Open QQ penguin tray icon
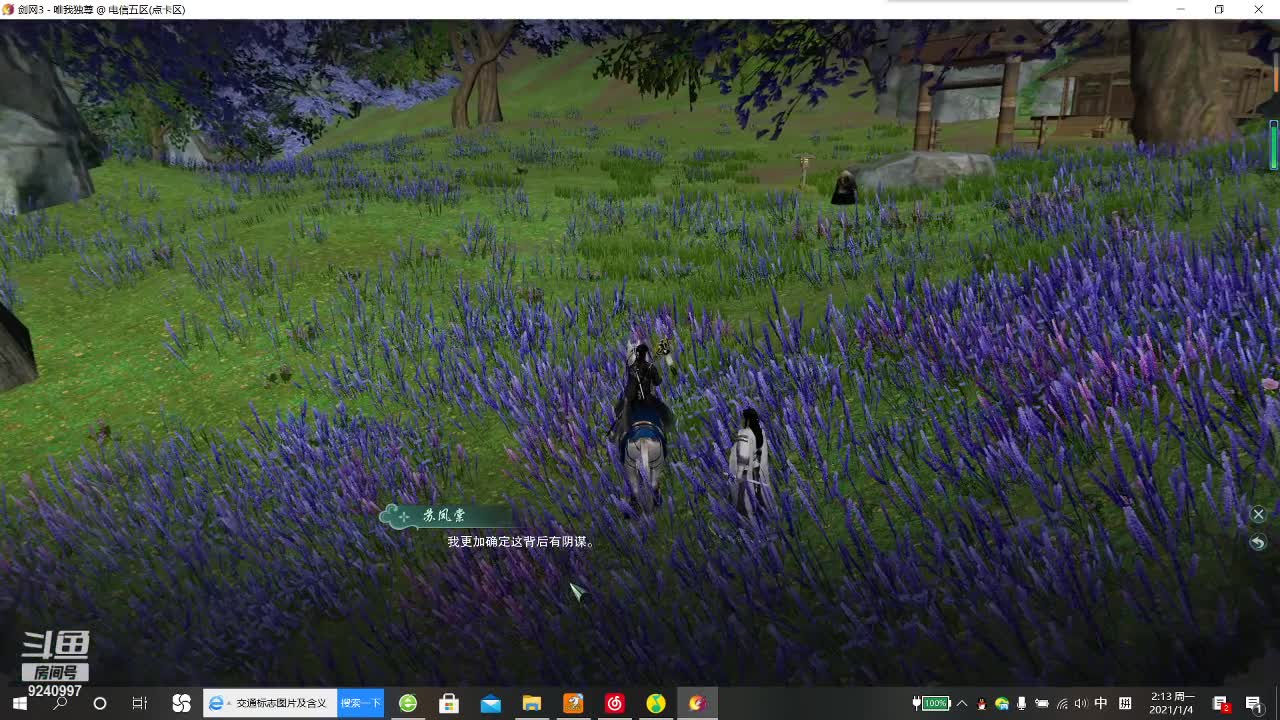Screen dimensions: 1280x720 [982, 704]
